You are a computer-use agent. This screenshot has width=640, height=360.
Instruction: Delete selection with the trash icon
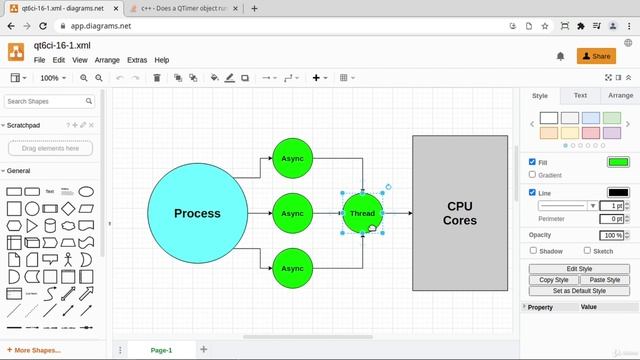click(x=157, y=78)
